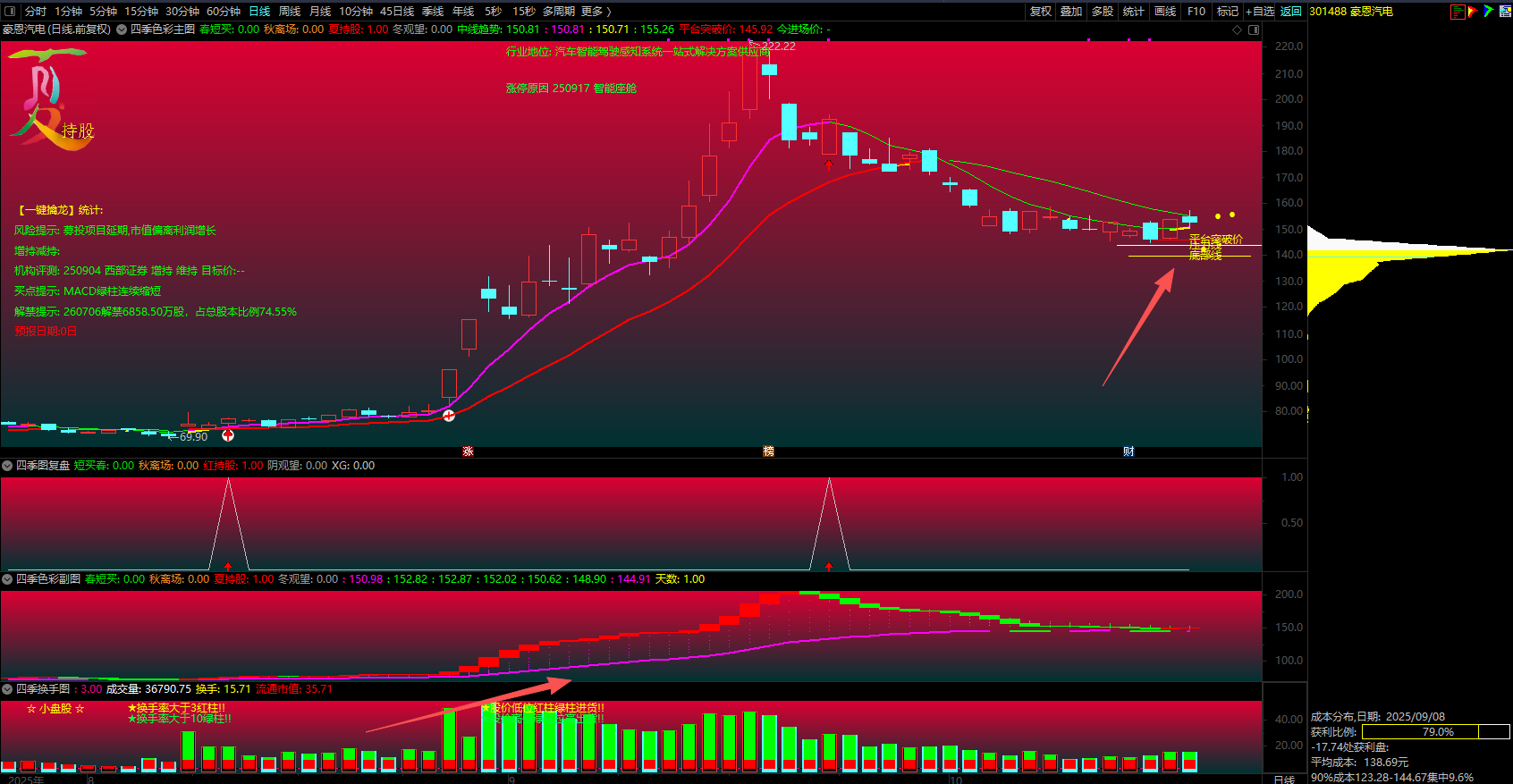Click the +自选 add to watchlist button
This screenshot has width=1513, height=784.
click(1260, 12)
